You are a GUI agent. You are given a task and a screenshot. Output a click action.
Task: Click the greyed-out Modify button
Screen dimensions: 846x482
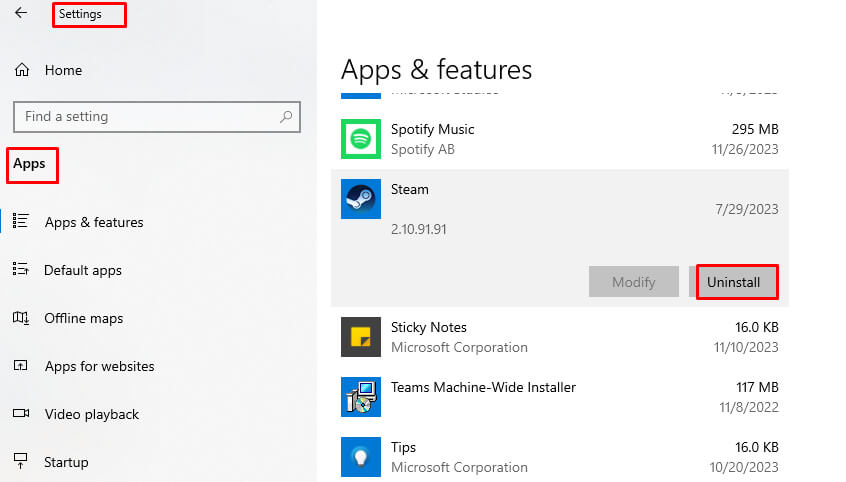pos(633,282)
